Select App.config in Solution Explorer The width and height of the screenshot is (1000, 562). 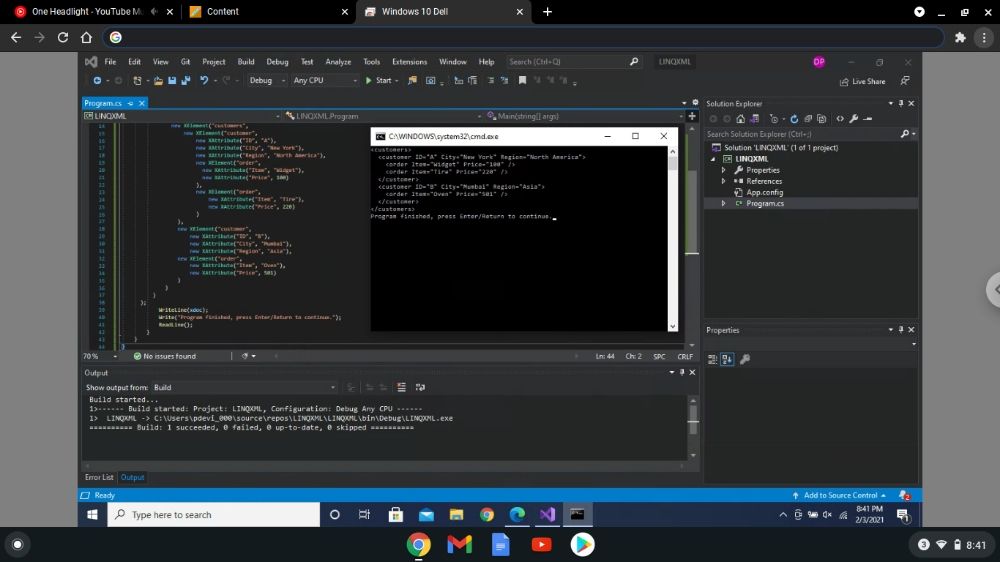pyautogui.click(x=765, y=192)
